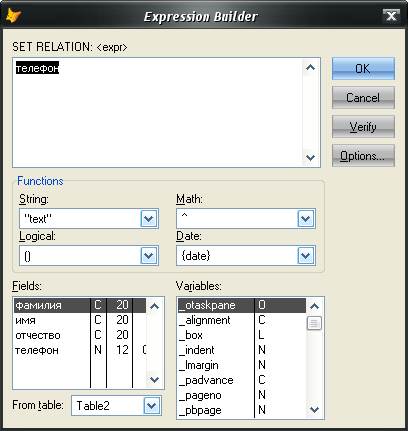
Task: Select the фамилия field in Fields list
Action: [80, 305]
